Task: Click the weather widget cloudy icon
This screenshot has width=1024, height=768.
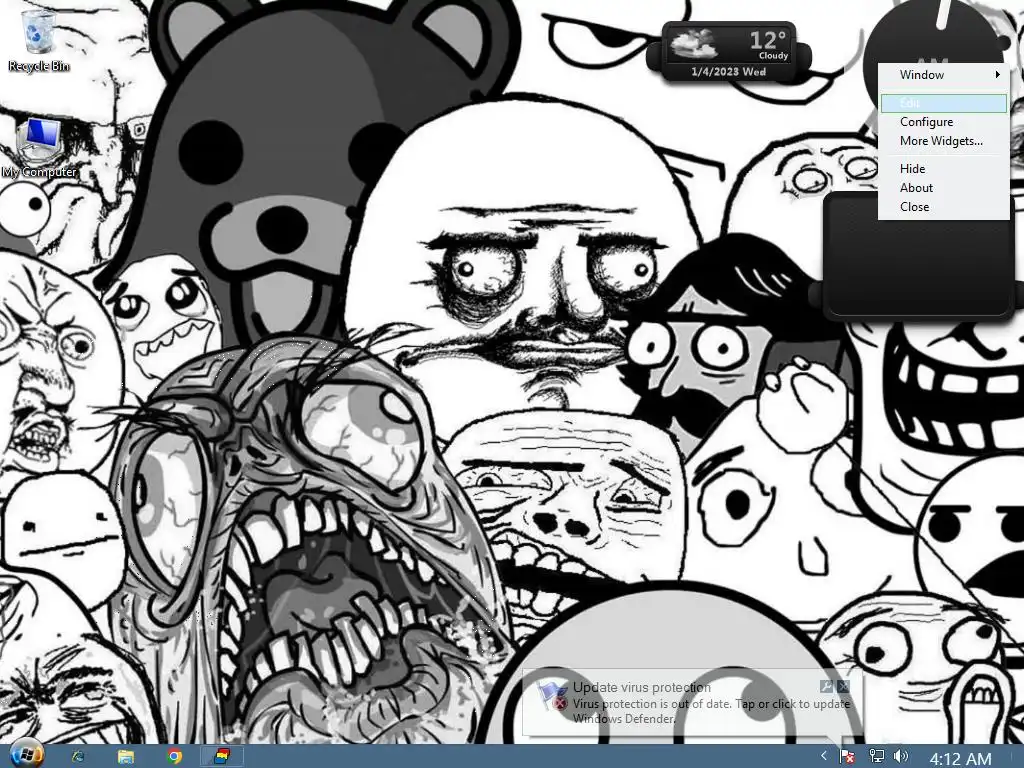Action: [694, 44]
